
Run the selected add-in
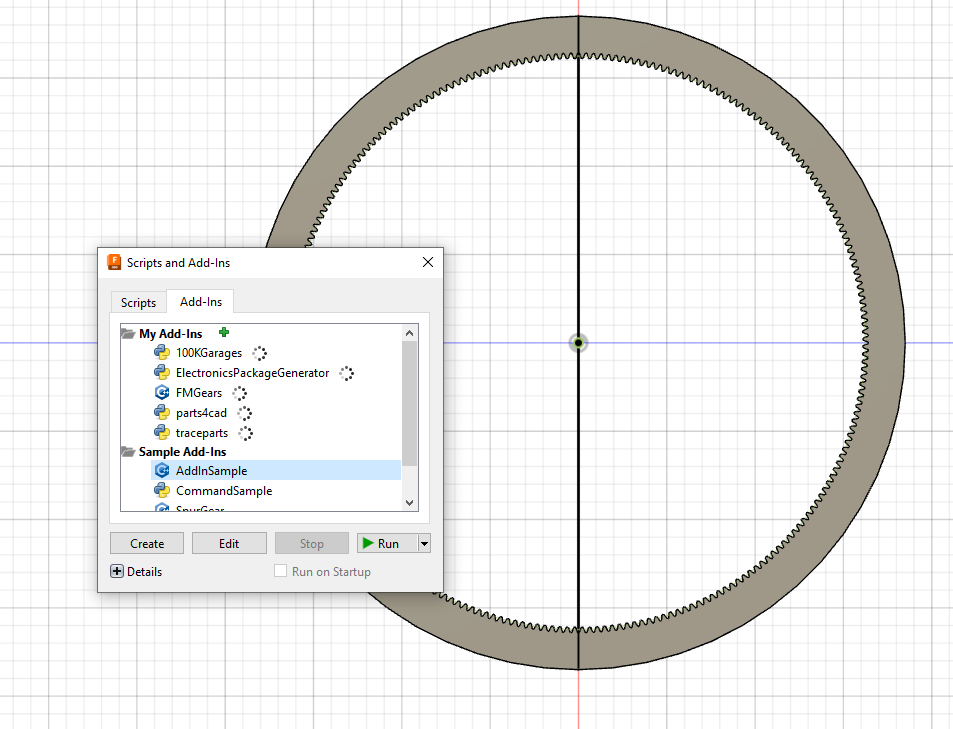click(381, 544)
